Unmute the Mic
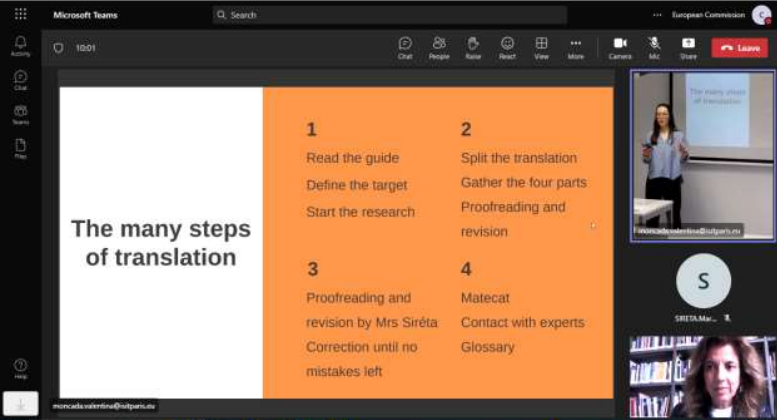The height and width of the screenshot is (420, 777). click(654, 46)
